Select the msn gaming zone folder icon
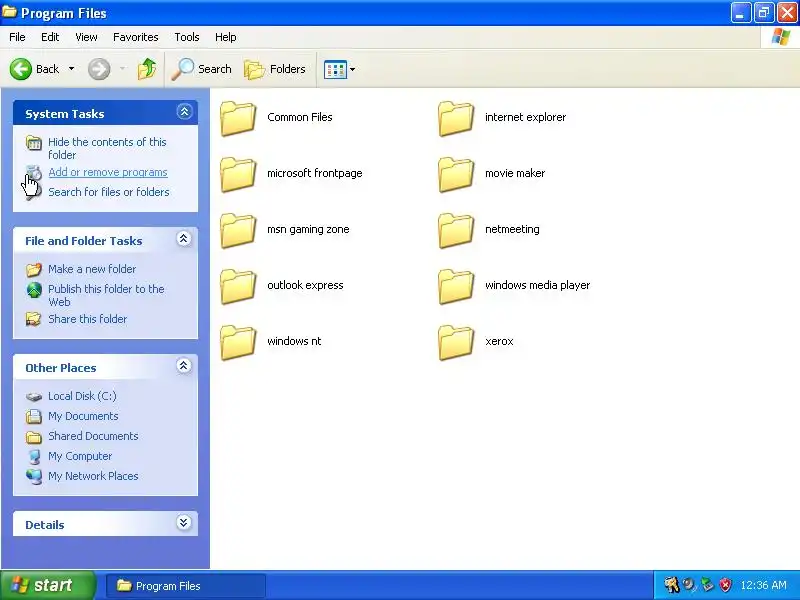Viewport: 800px width, 600px height. (238, 231)
